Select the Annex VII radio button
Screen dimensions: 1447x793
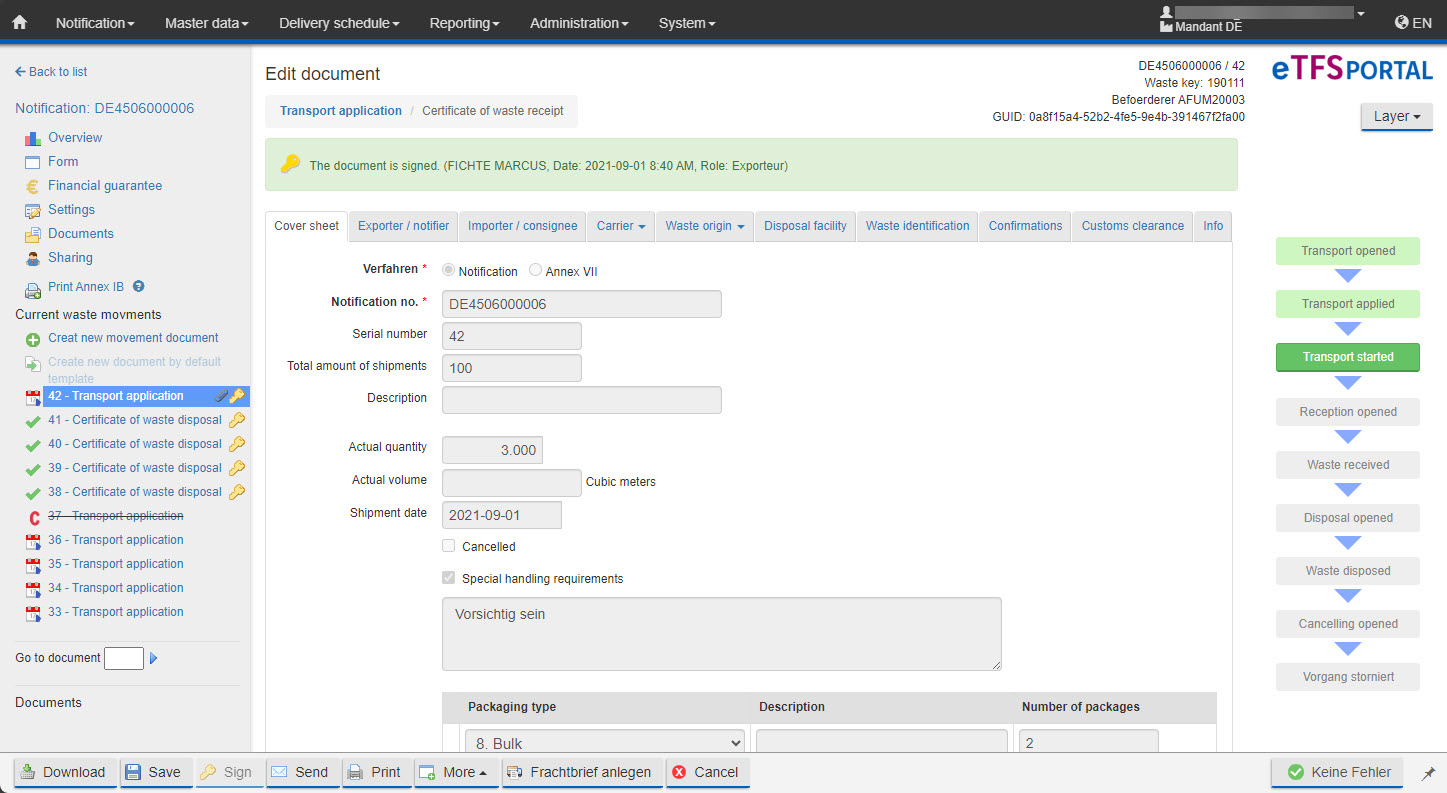click(x=536, y=271)
